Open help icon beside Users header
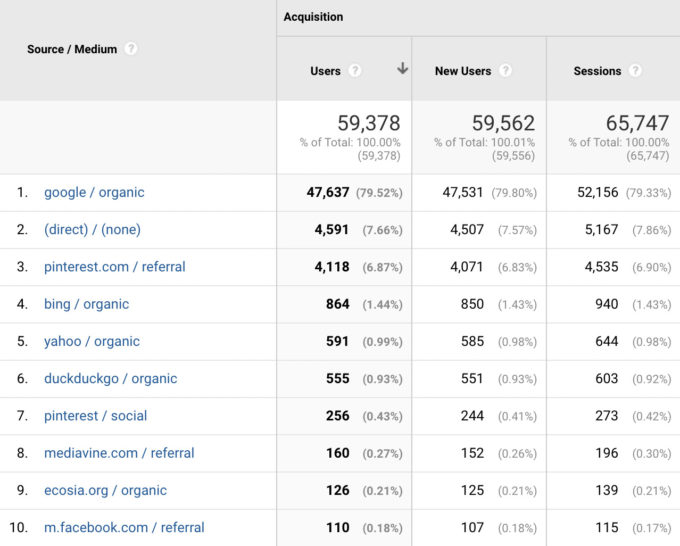 click(x=355, y=70)
